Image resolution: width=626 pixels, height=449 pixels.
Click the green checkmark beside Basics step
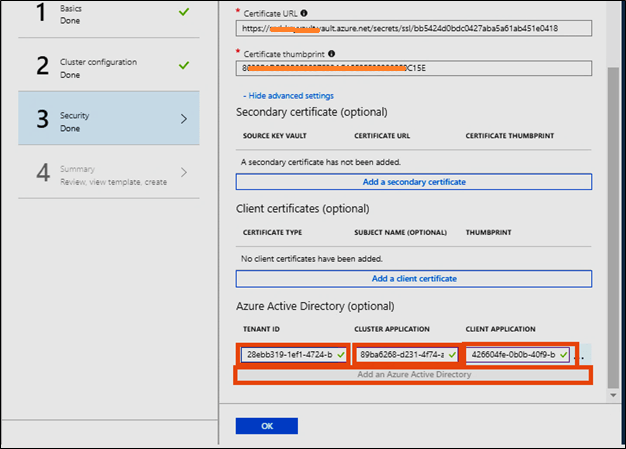click(x=183, y=13)
